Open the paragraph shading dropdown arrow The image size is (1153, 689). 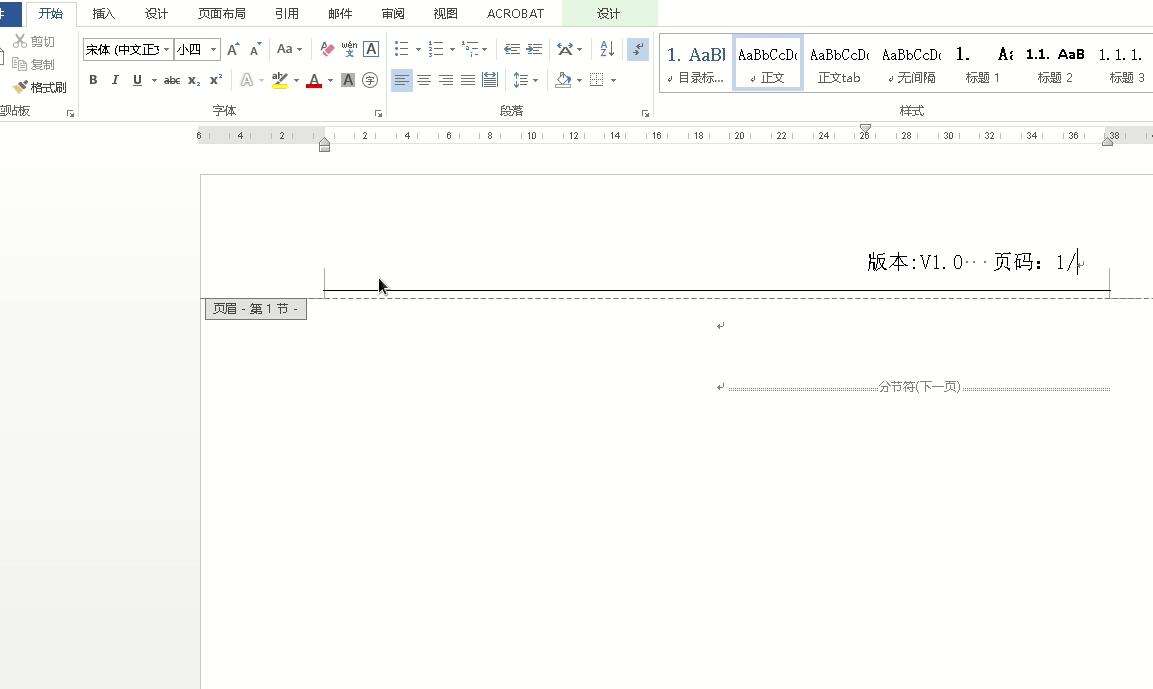tap(579, 80)
